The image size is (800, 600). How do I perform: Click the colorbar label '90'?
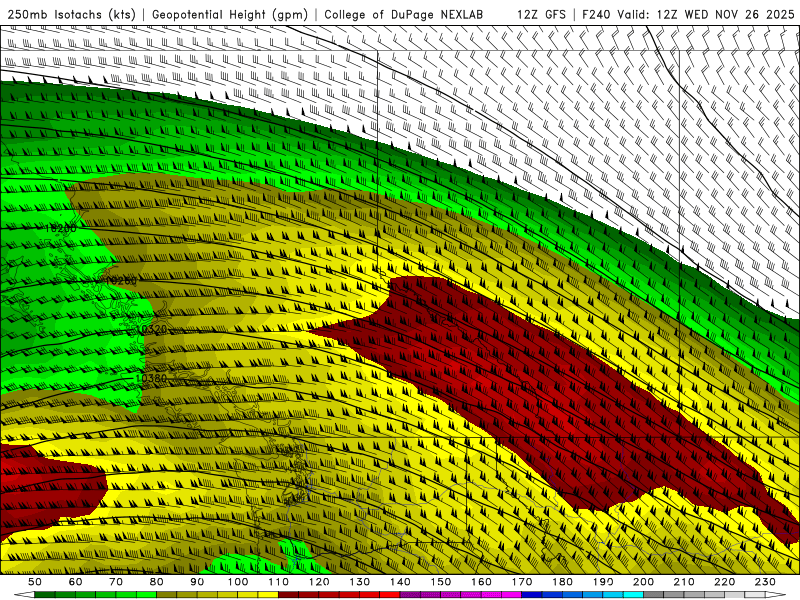tap(197, 582)
